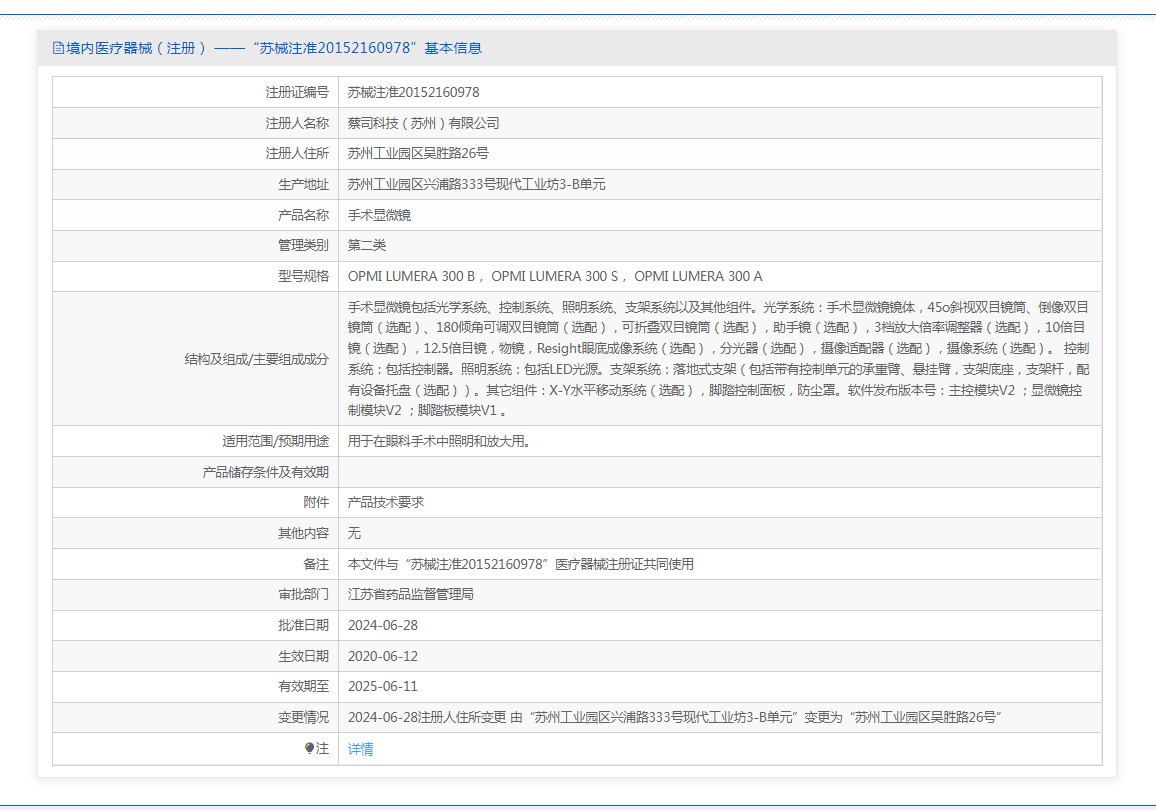Select the 第二类 management category value
The height and width of the screenshot is (810, 1156).
pyautogui.click(x=366, y=246)
